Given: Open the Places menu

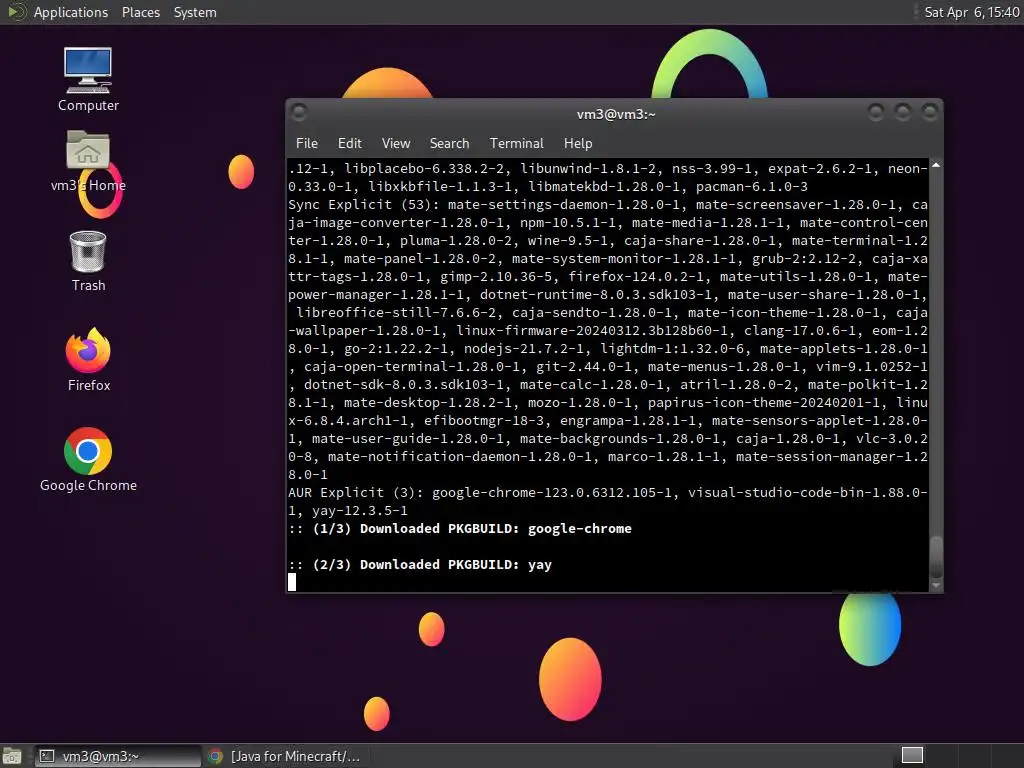Looking at the screenshot, I should click(x=140, y=12).
